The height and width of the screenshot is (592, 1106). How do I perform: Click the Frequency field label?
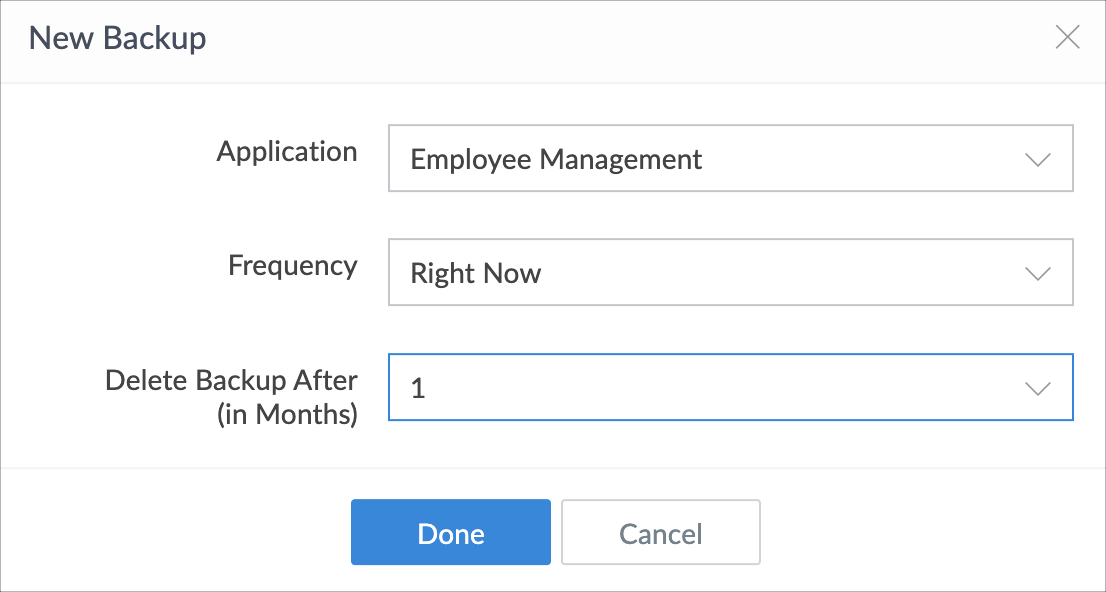(x=293, y=266)
